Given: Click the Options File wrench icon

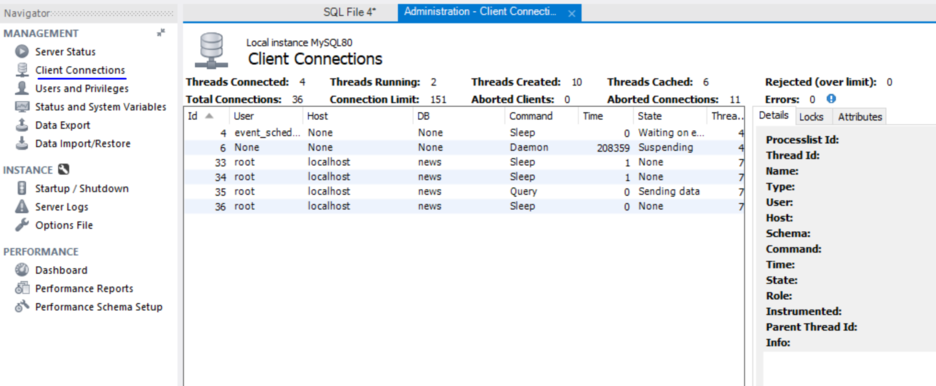Looking at the screenshot, I should (x=22, y=226).
